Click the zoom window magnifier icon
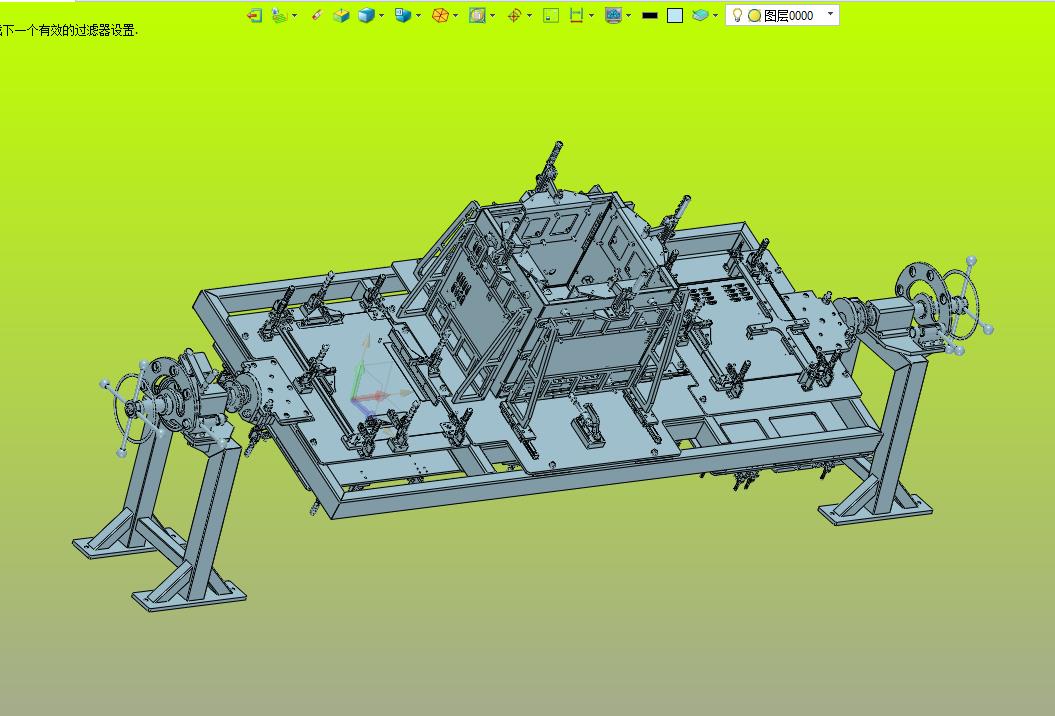1055x716 pixels. (x=477, y=15)
